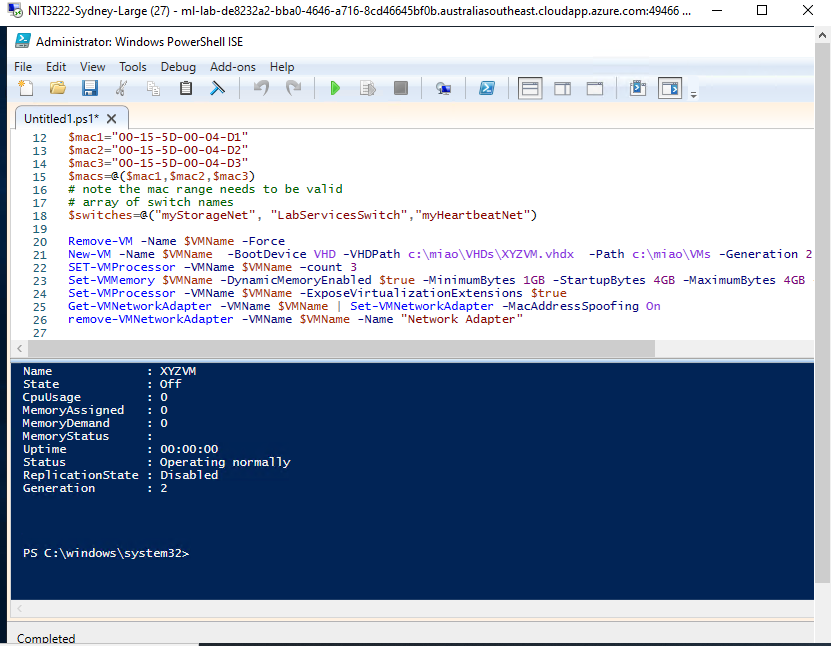
Task: Save the script with the floppy disk icon
Action: pos(90,88)
